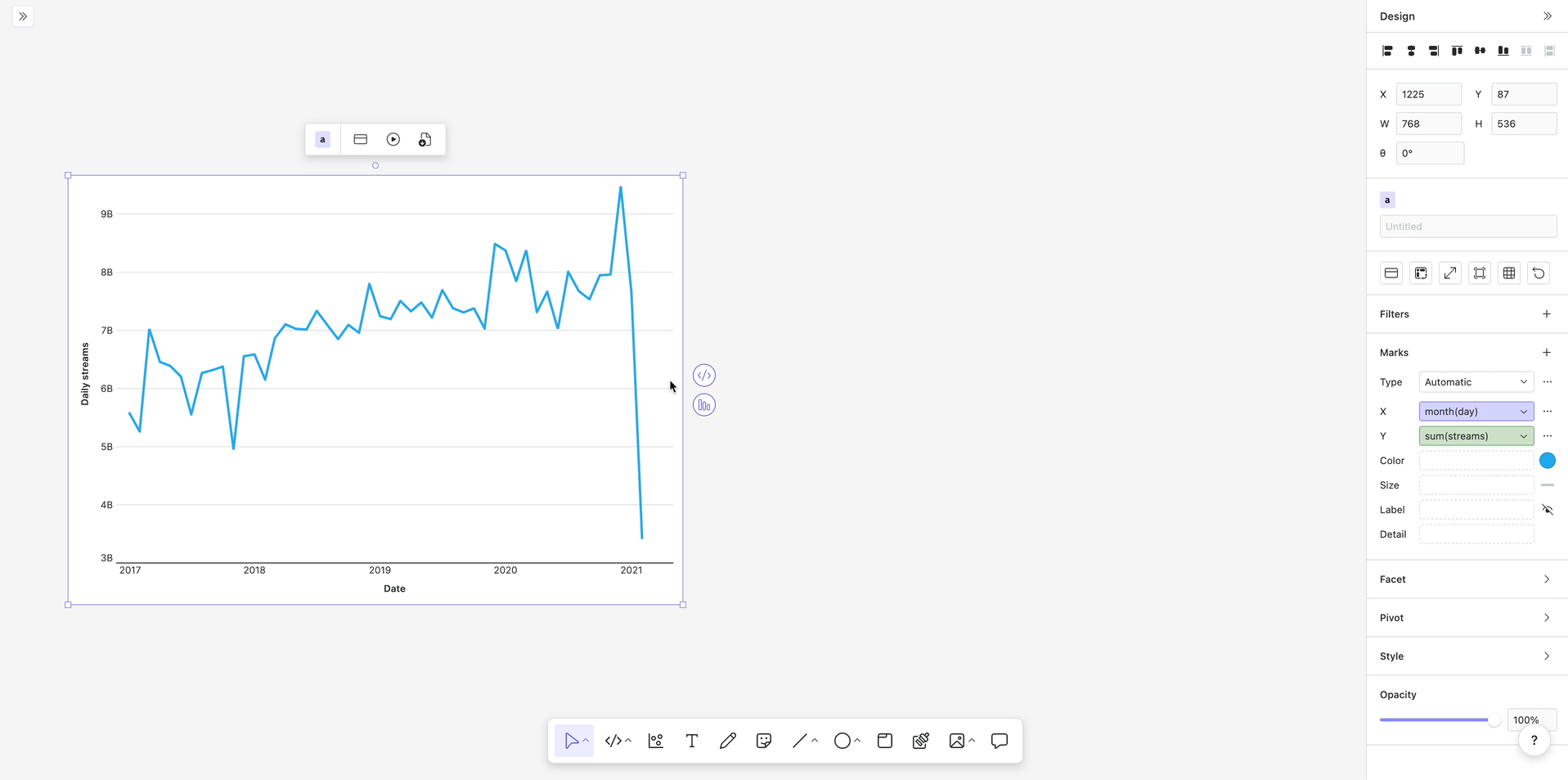Add a new filter
Viewport: 1568px width, 780px height.
[1547, 314]
